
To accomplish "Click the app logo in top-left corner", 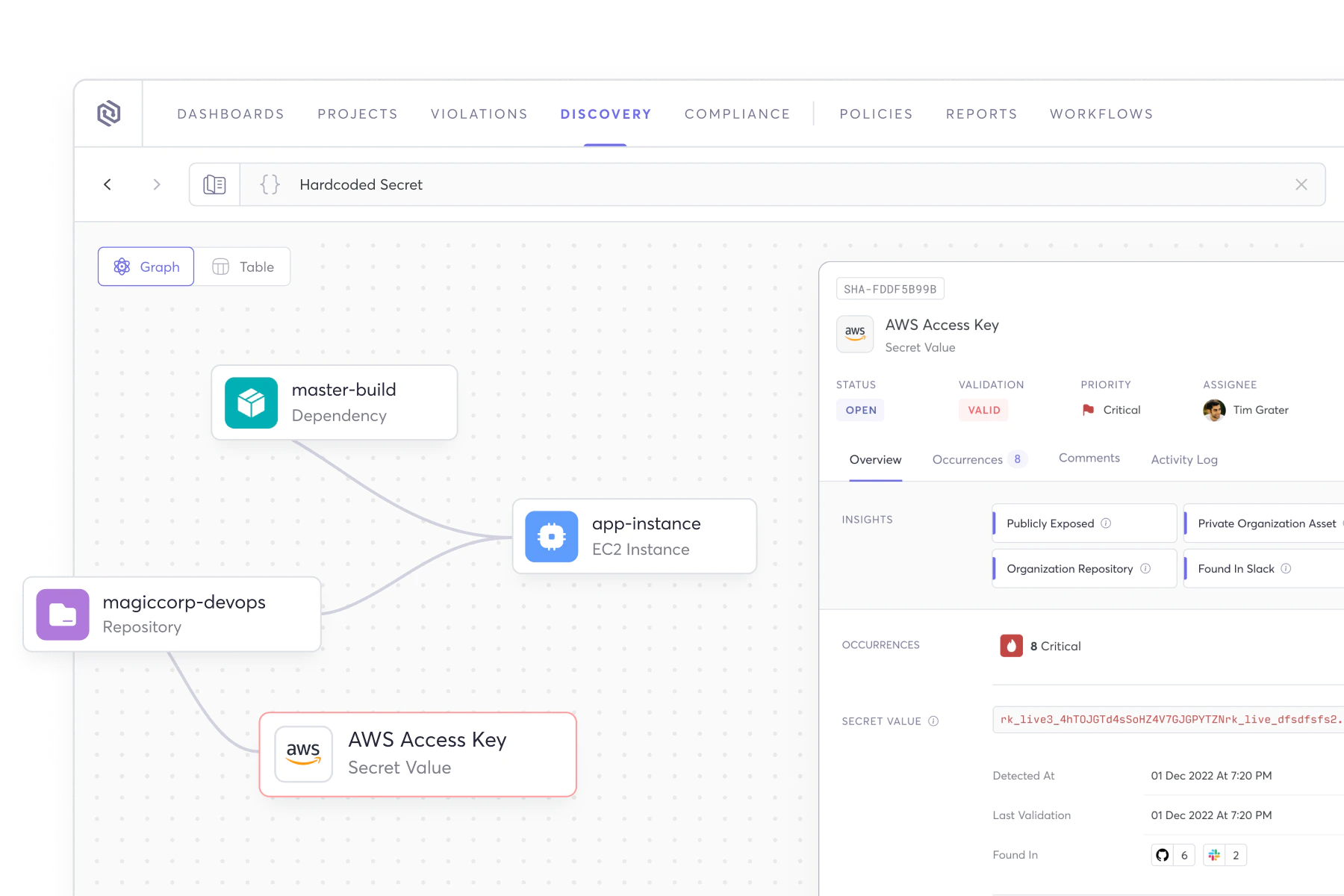I will point(109,113).
